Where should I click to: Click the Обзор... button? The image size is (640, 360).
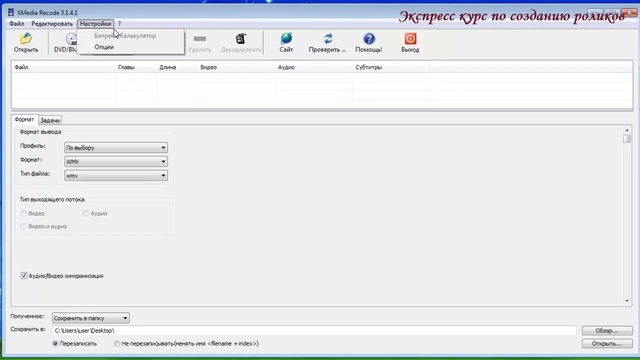607,331
